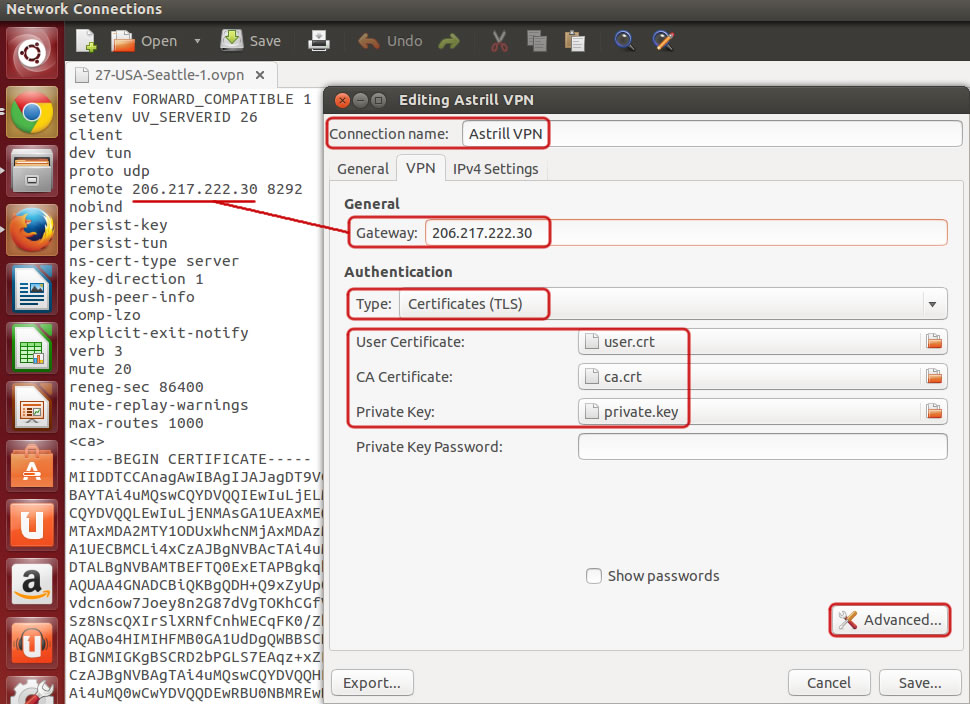Open Find and Replace toolbar icon
Screen dimensions: 970x704
click(663, 41)
